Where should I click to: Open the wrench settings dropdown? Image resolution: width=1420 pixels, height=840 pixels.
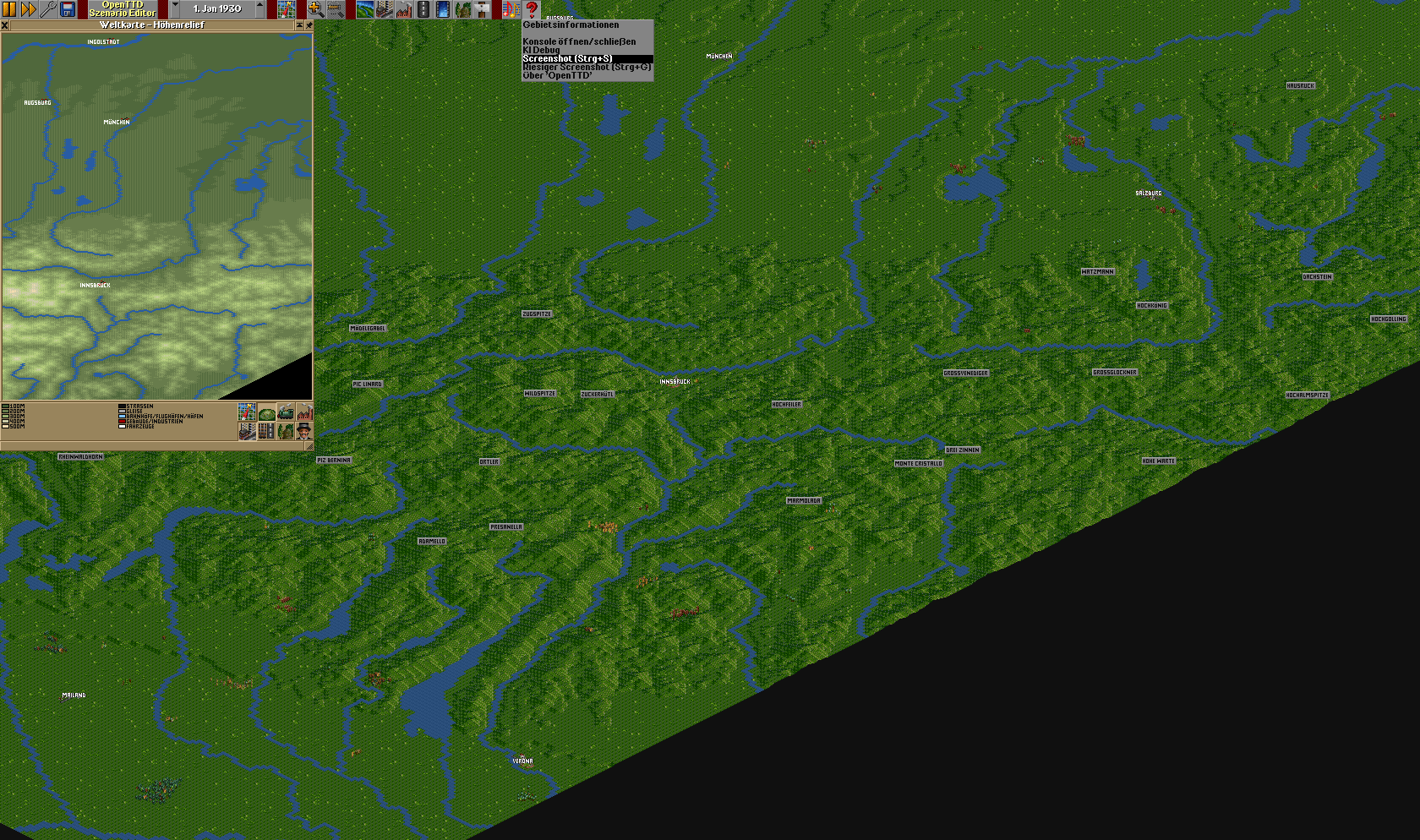48,9
